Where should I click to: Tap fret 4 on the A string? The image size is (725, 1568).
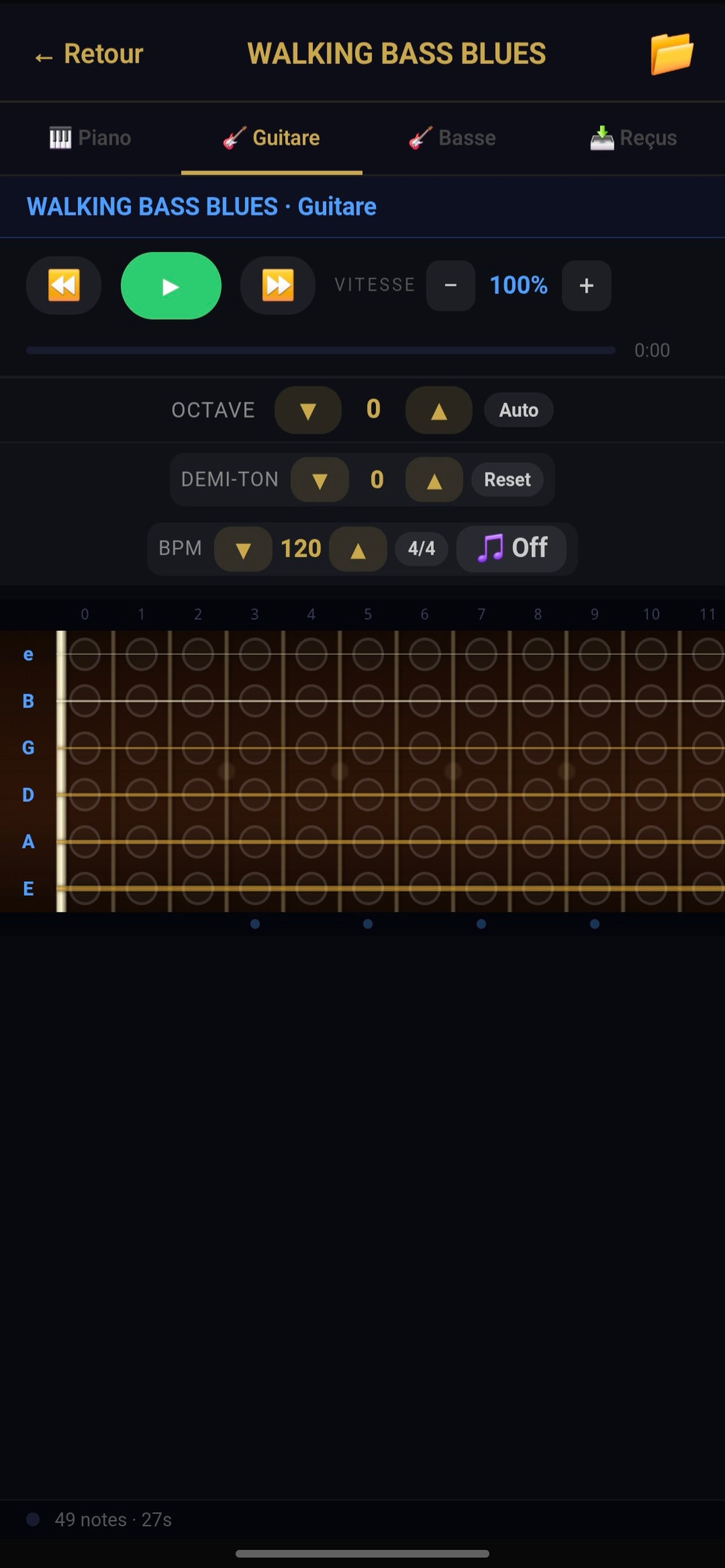point(311,842)
